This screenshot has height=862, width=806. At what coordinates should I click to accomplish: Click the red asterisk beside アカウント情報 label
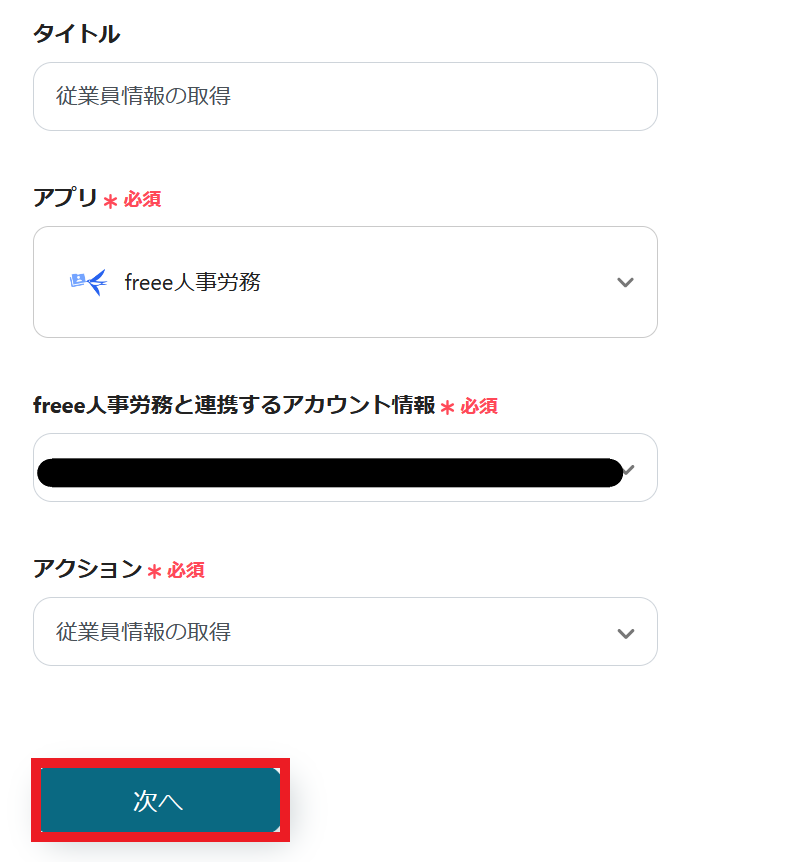pos(447,407)
